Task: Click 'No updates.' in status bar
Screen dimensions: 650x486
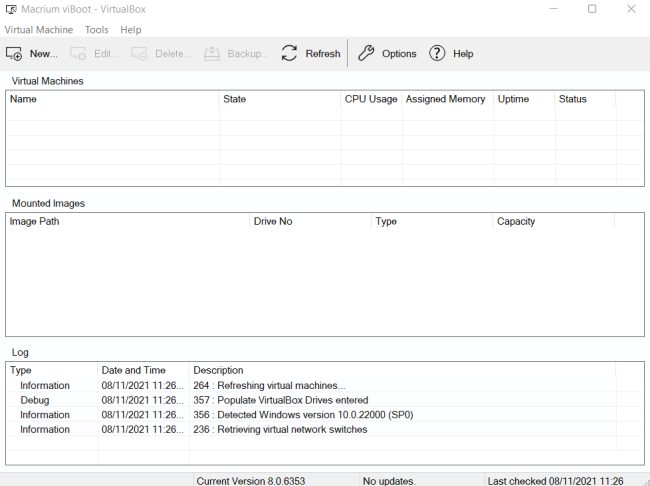Action: 389,481
